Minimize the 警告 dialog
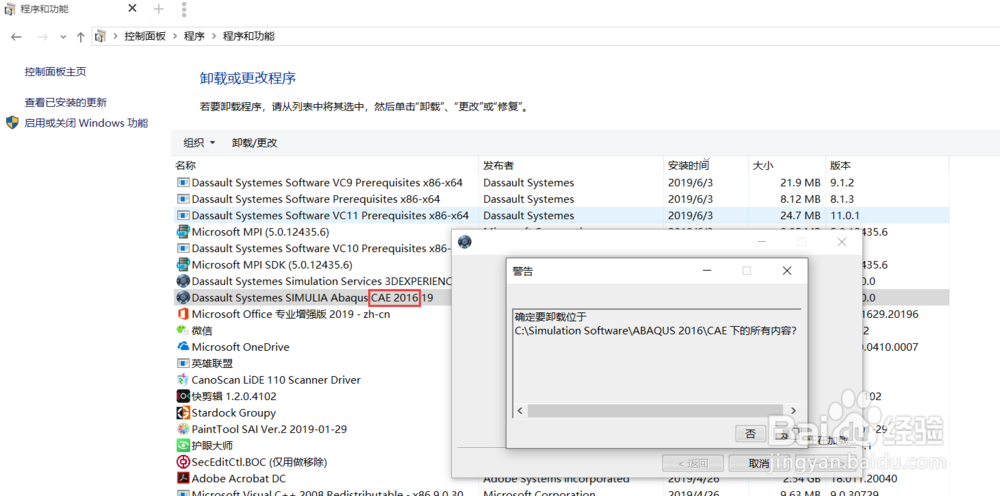 [707, 271]
